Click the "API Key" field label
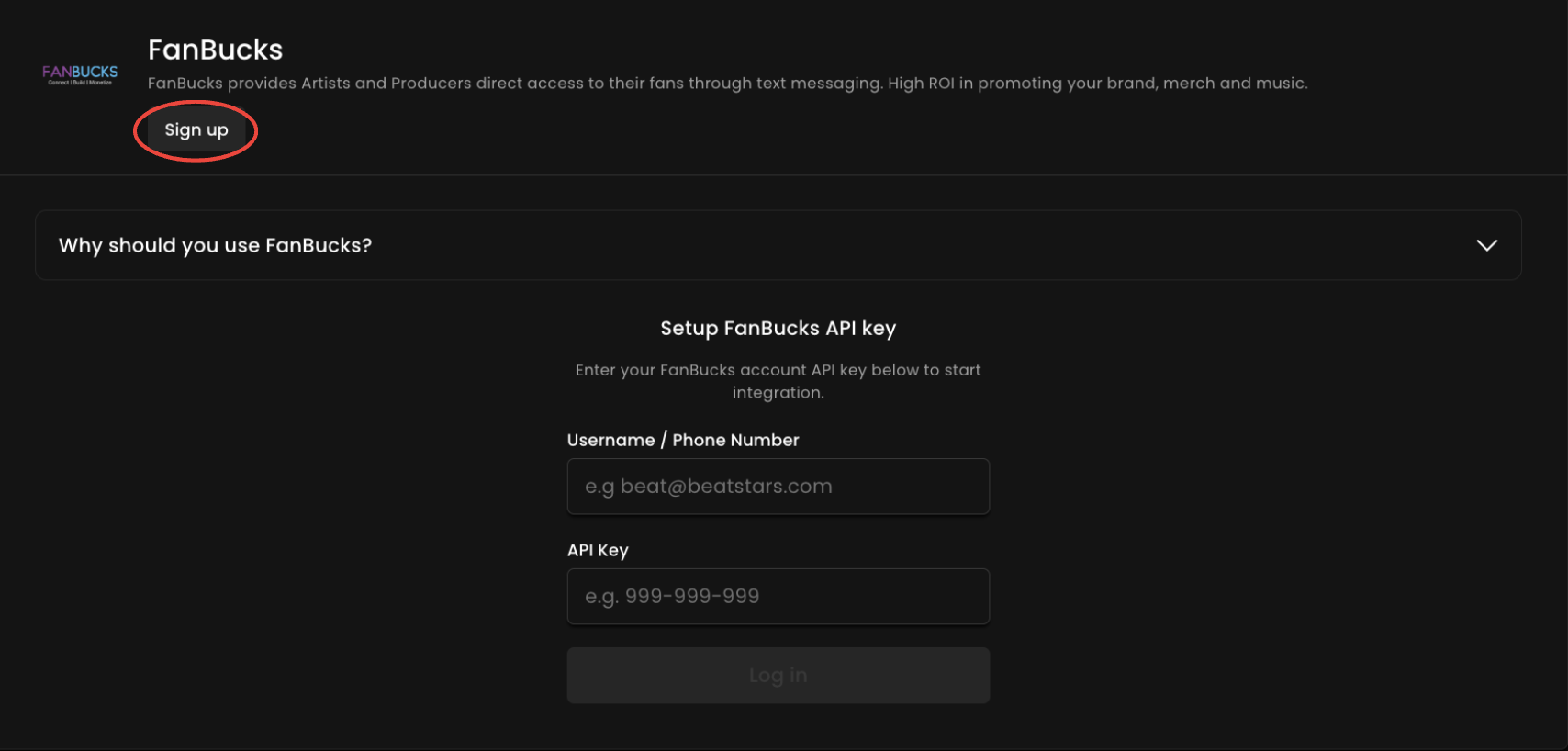The height and width of the screenshot is (751, 1568). 598,551
